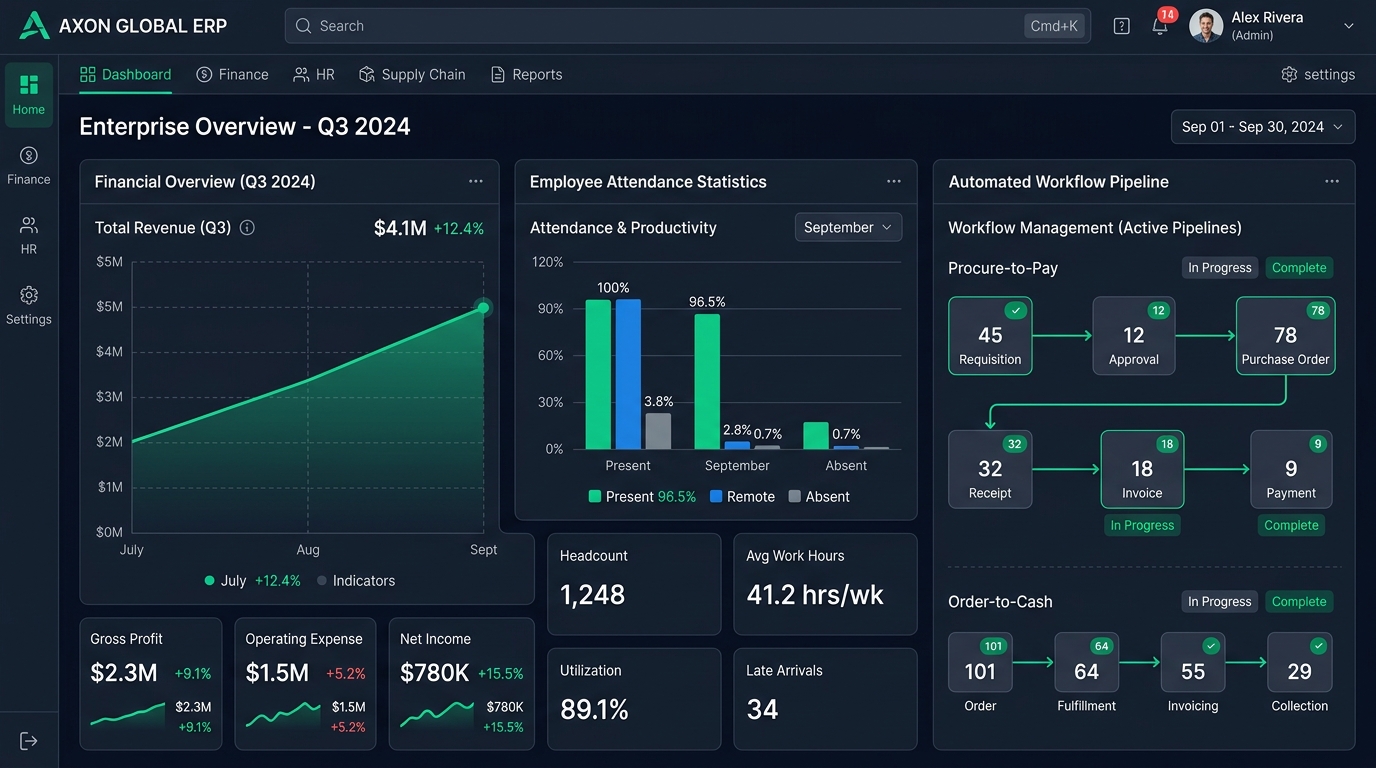1376x768 pixels.
Task: Filter Order-to-Cash by In Progress
Action: (1219, 602)
